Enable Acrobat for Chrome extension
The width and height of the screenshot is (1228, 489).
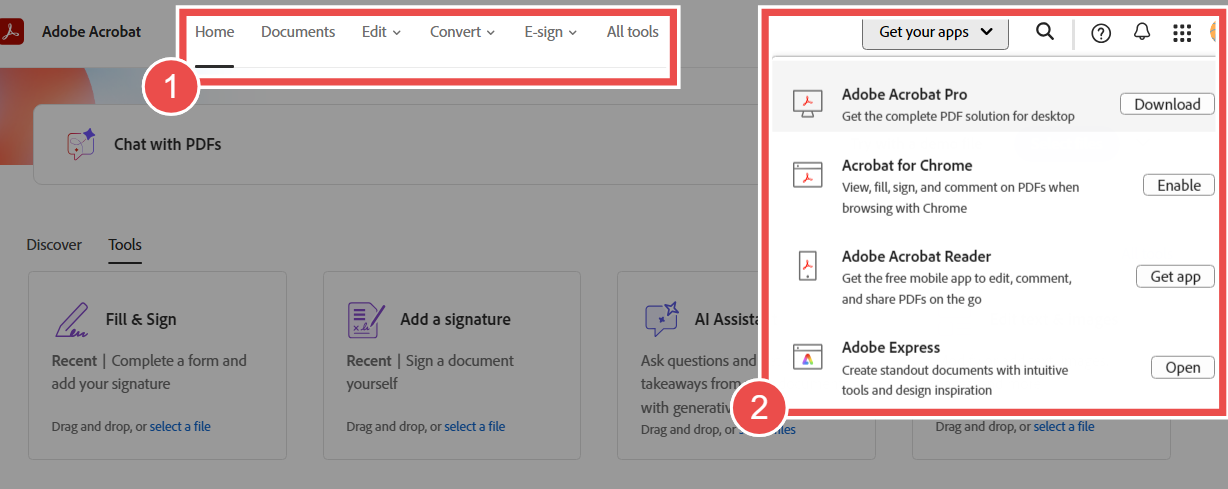[1178, 185]
